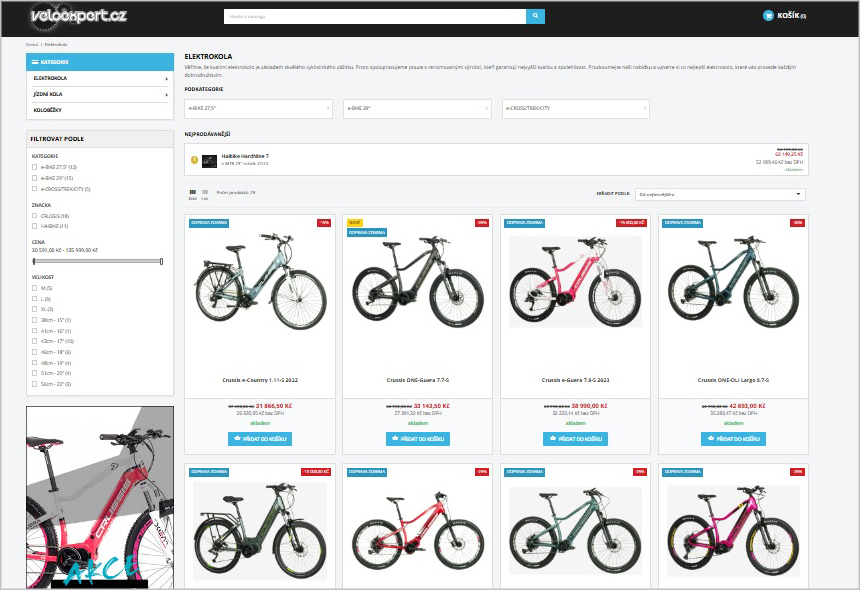Viewport: 860px width, 590px height.
Task: Click the -14 800,00 Kč discount badge
Action: pos(631,223)
